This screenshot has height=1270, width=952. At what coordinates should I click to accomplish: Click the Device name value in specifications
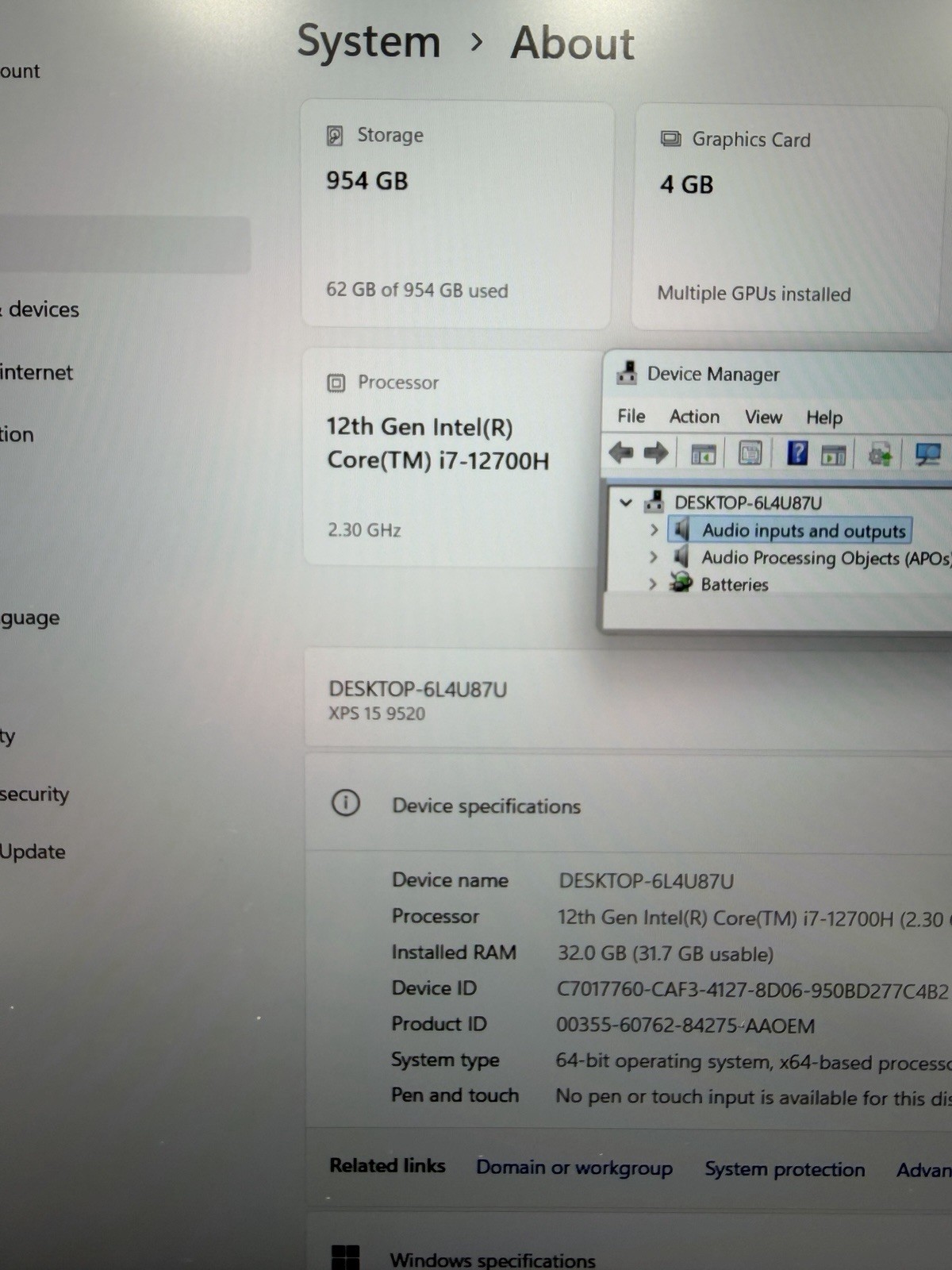tap(647, 881)
